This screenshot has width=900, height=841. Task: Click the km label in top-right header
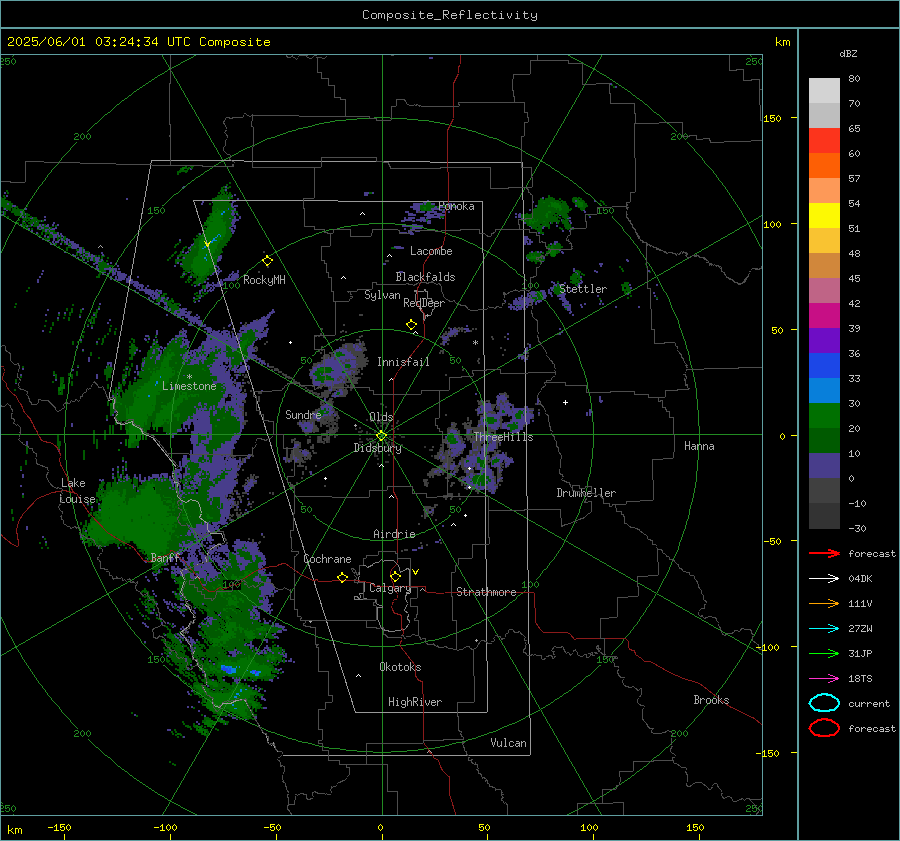[782, 42]
